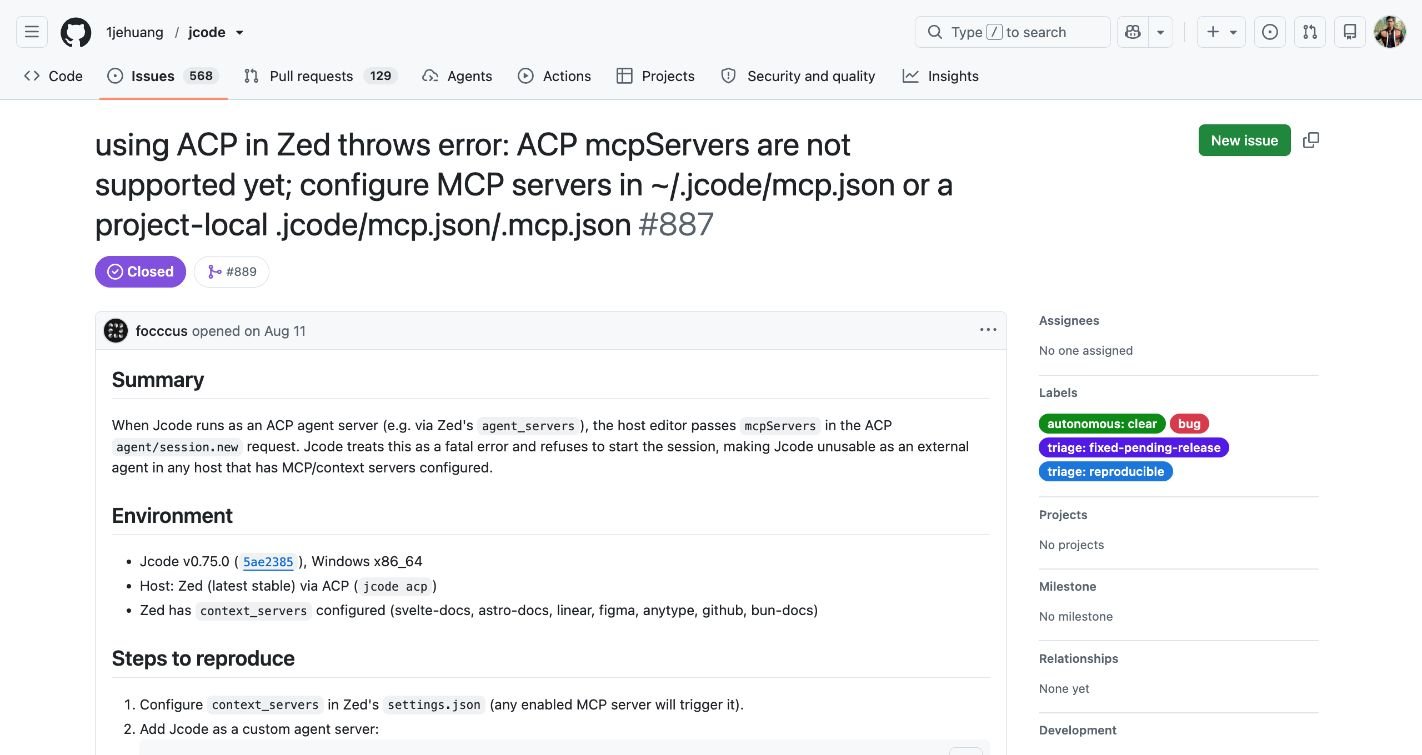Screen dimensions: 1422x755
Task: Expand the Copilot dropdown arrow
Action: (x=1161, y=32)
